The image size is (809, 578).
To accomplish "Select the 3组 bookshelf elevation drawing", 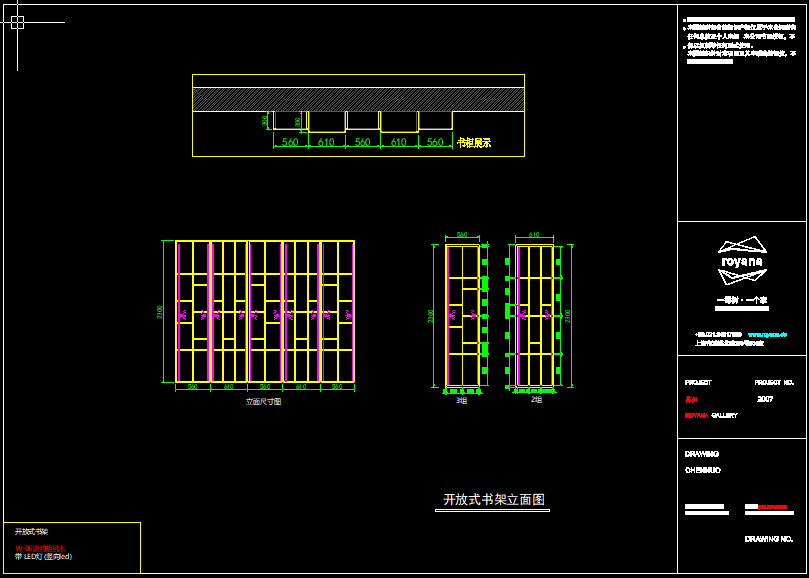I will 461,315.
